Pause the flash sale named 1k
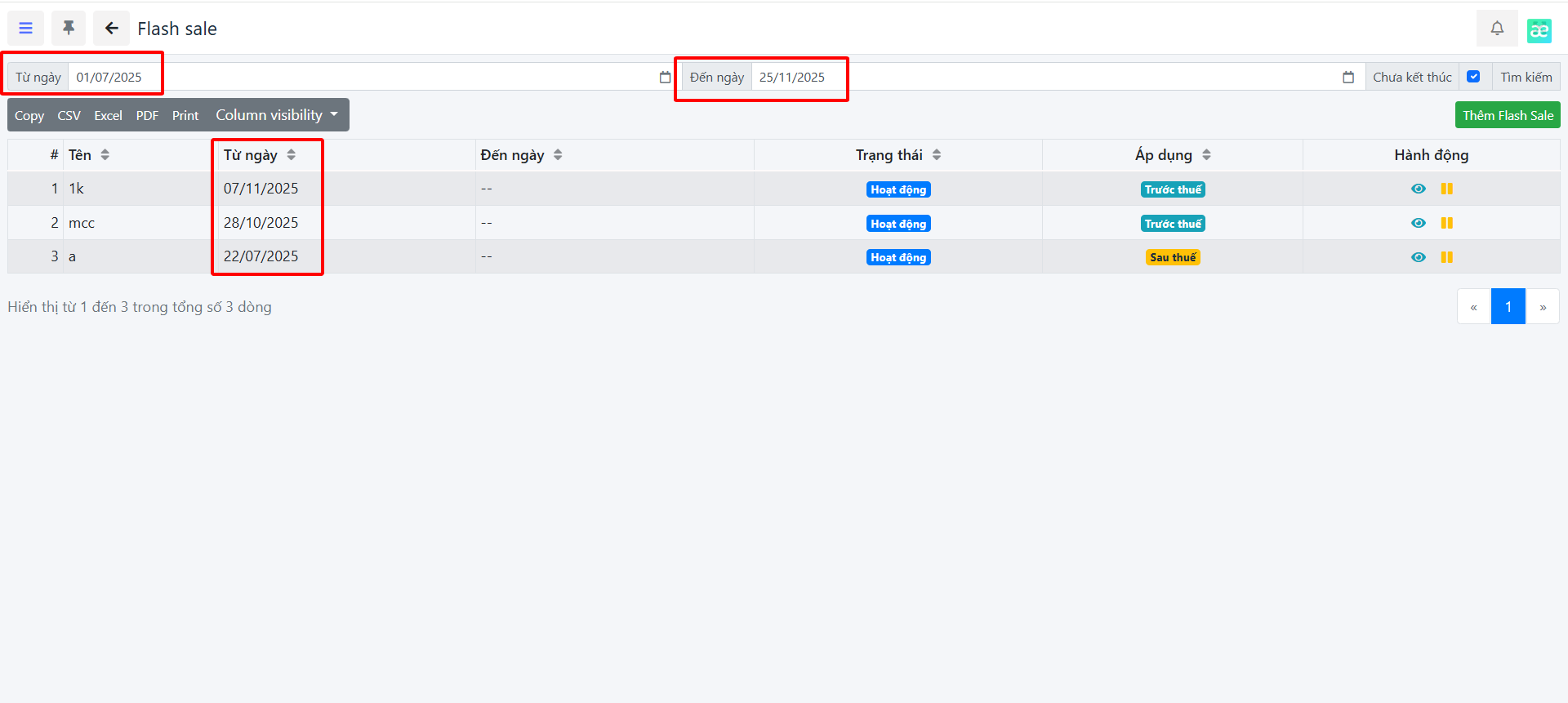The image size is (1568, 703). (x=1446, y=189)
